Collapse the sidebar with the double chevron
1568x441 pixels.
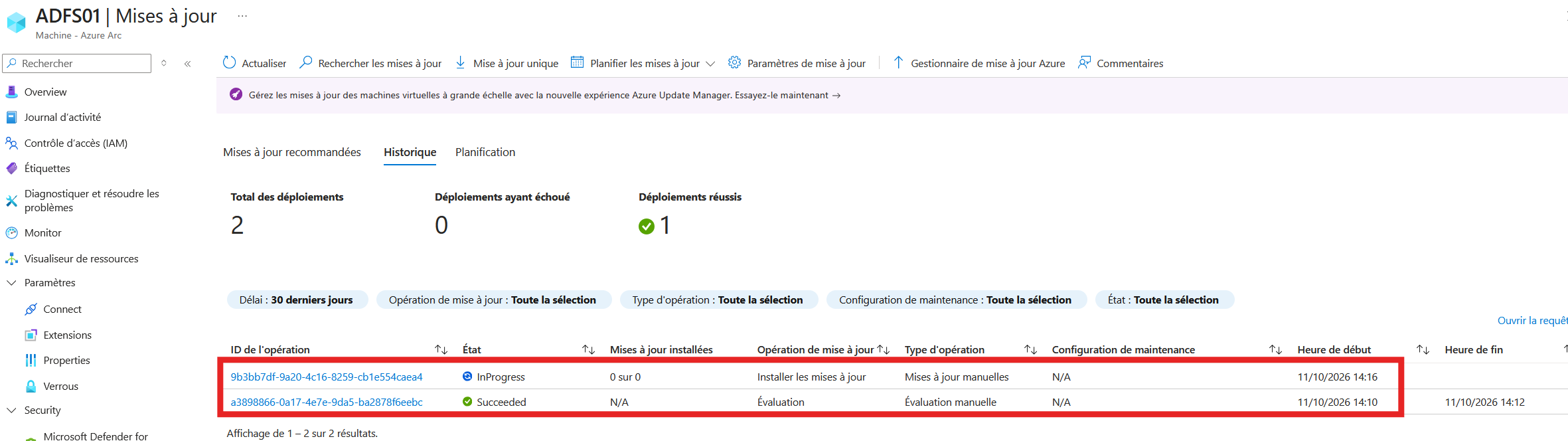188,63
